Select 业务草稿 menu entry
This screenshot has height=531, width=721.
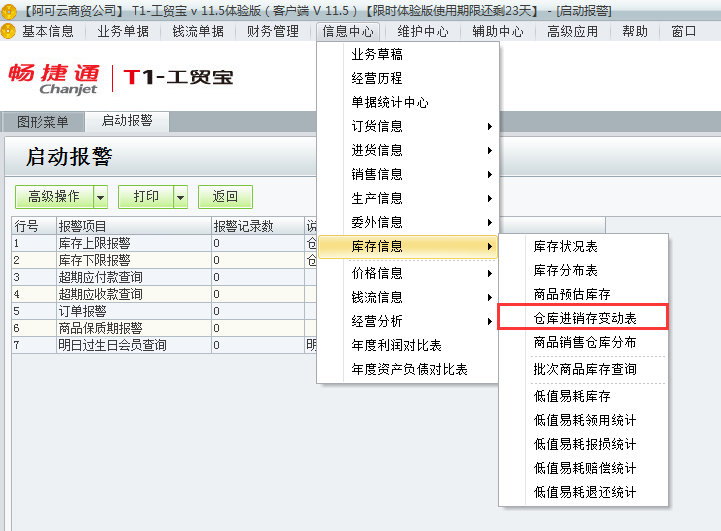coord(407,54)
